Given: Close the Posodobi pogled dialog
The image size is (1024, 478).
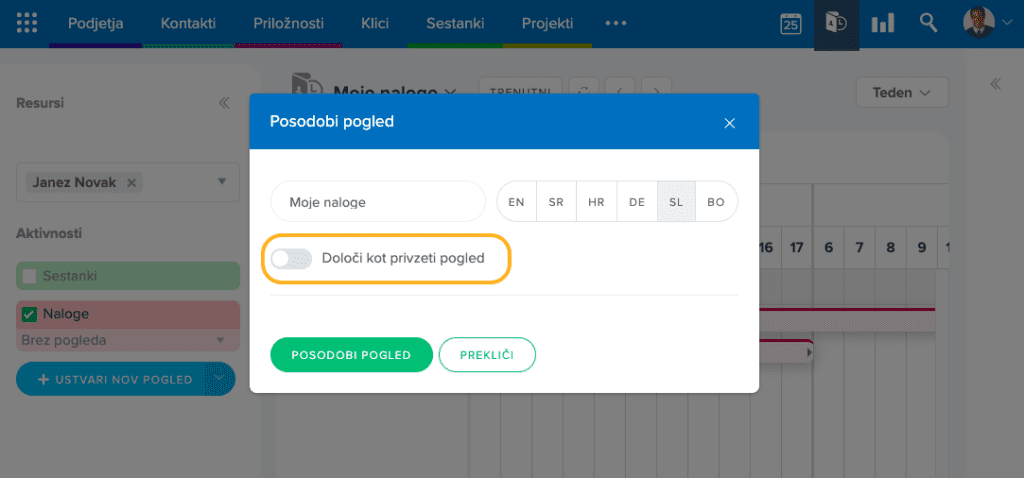Looking at the screenshot, I should pos(730,123).
